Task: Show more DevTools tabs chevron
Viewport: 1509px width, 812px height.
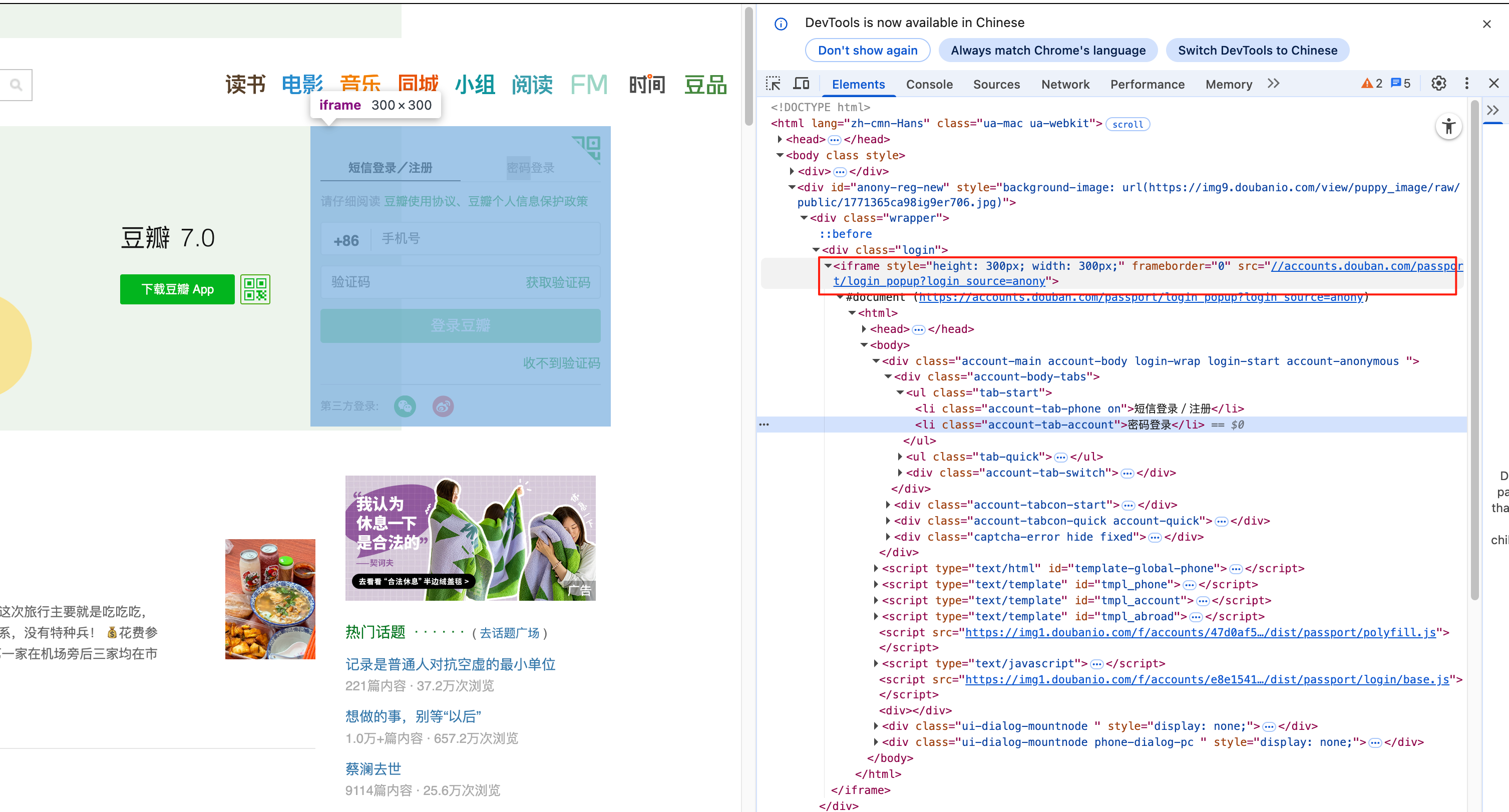Action: (1274, 84)
